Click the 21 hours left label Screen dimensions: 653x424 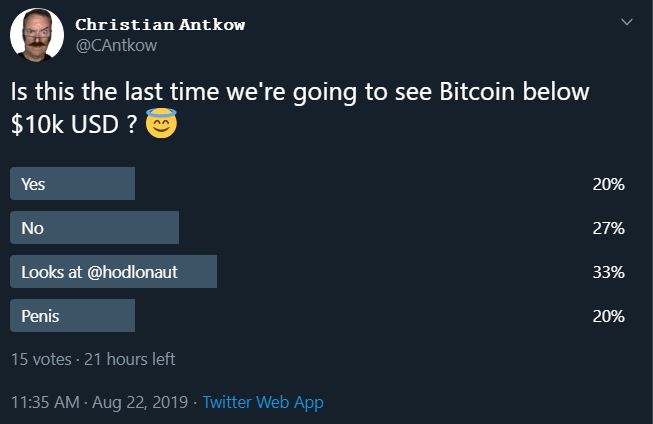[130, 359]
